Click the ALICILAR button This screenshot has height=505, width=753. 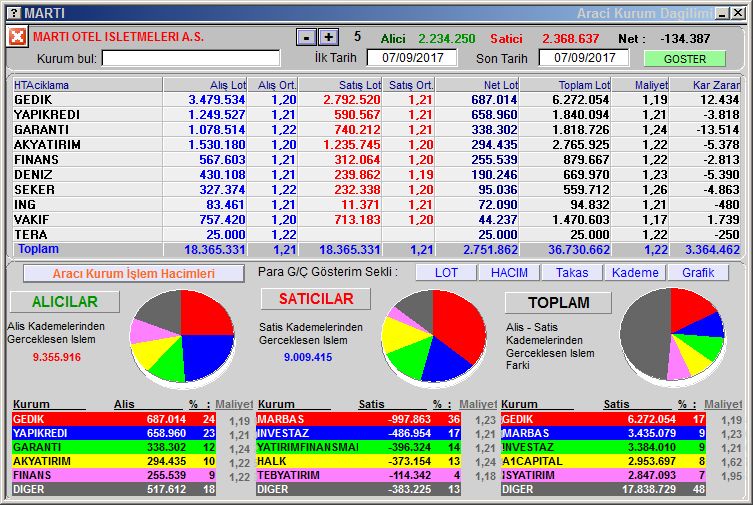point(65,301)
